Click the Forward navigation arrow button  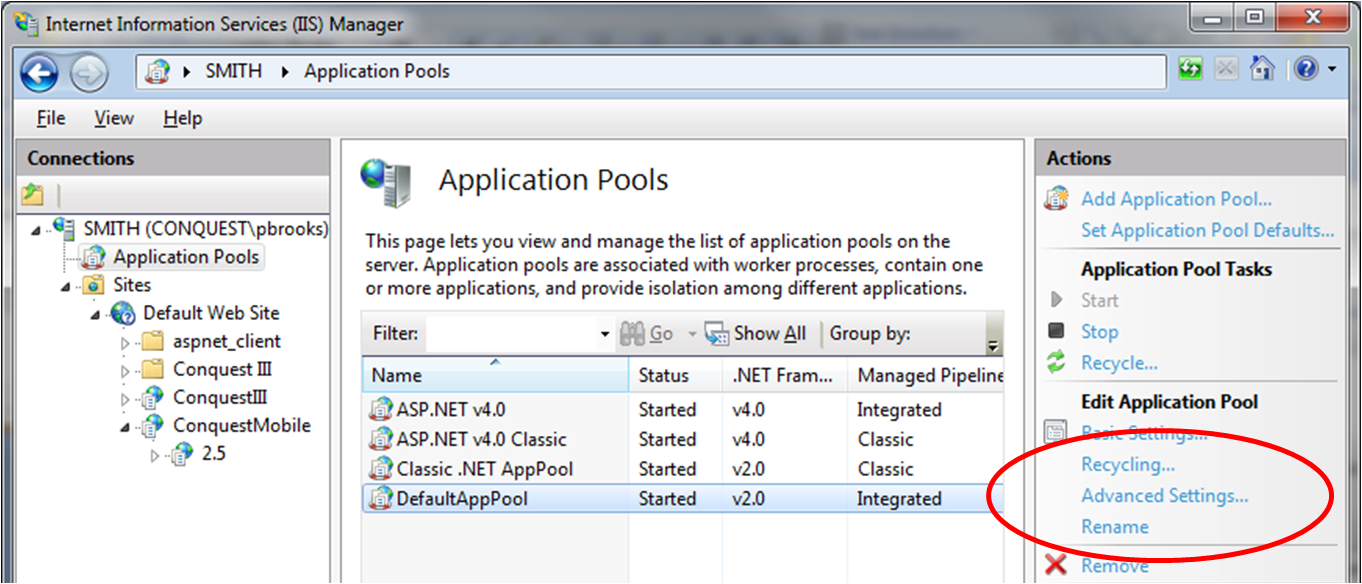(x=89, y=72)
